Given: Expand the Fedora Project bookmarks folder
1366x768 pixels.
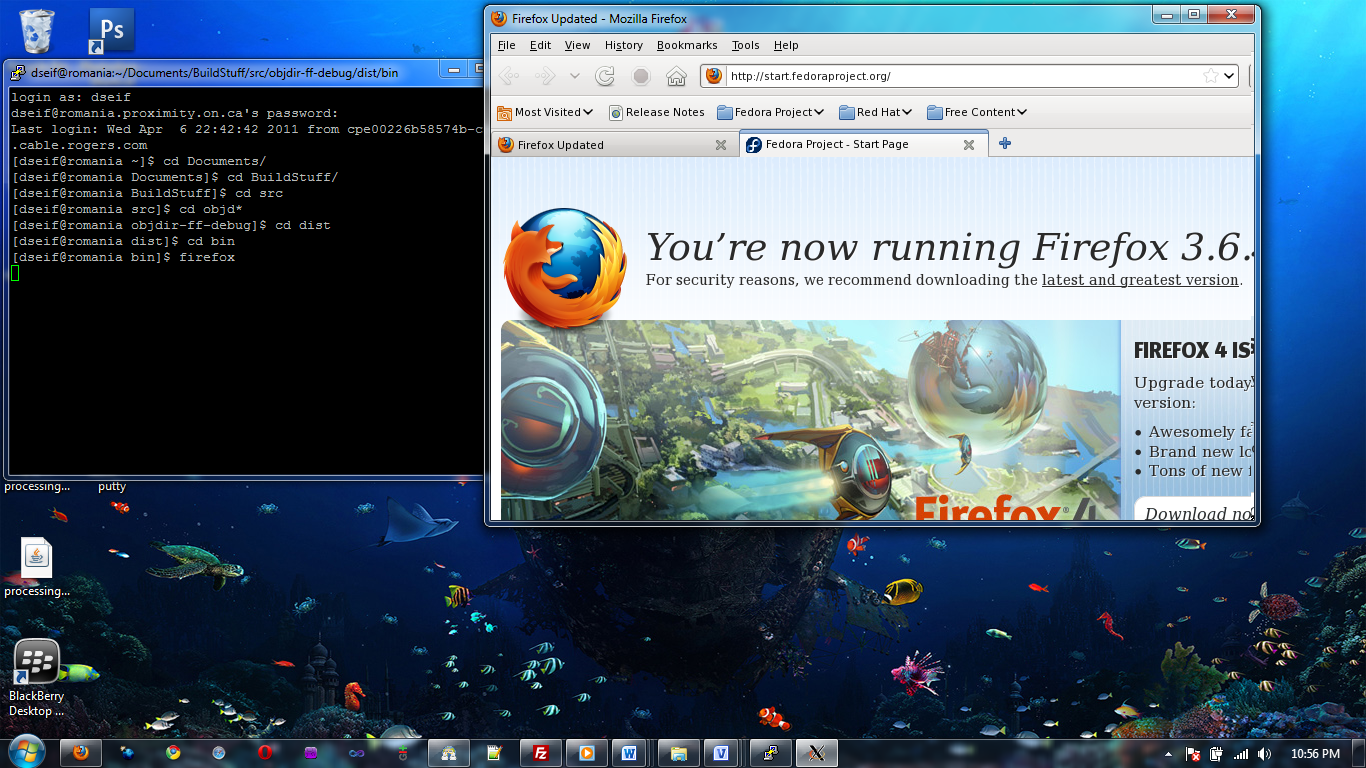Looking at the screenshot, I should [771, 112].
